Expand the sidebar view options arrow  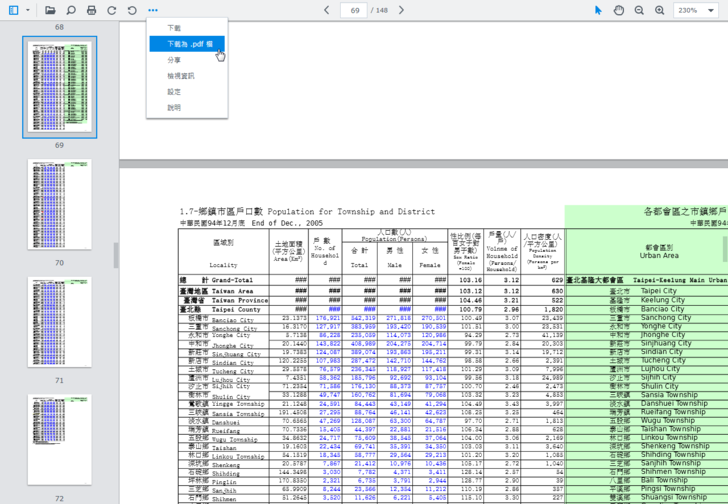pyautogui.click(x=28, y=10)
